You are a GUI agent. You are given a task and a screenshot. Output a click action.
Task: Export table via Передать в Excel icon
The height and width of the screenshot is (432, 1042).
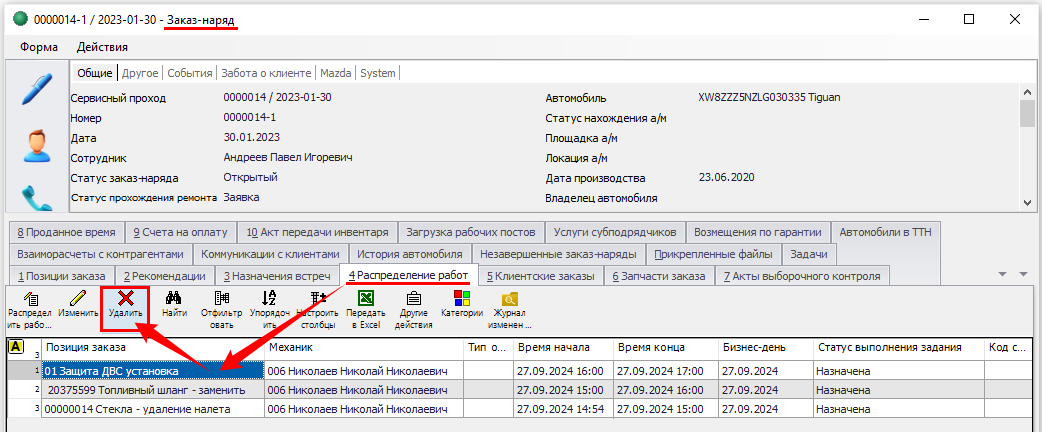point(366,298)
